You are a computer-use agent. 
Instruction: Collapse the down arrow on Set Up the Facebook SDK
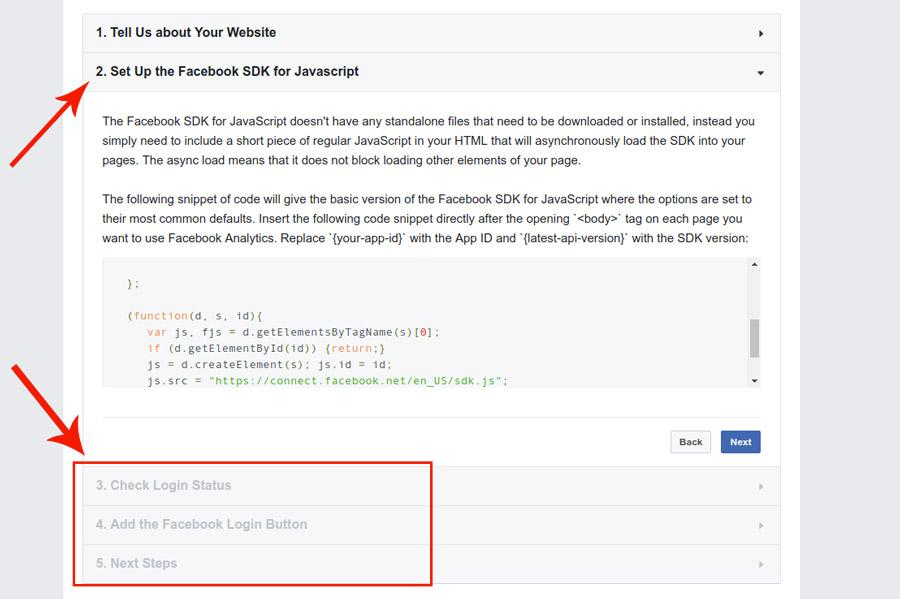tap(761, 73)
